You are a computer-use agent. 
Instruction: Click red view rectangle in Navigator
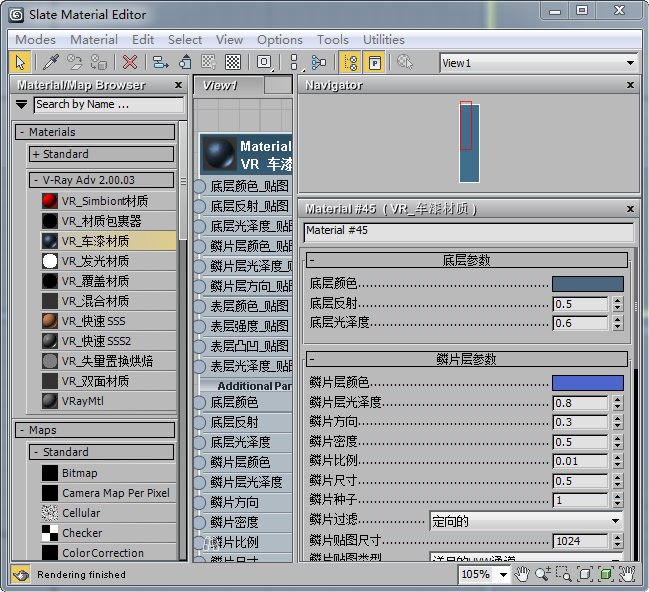click(466, 125)
